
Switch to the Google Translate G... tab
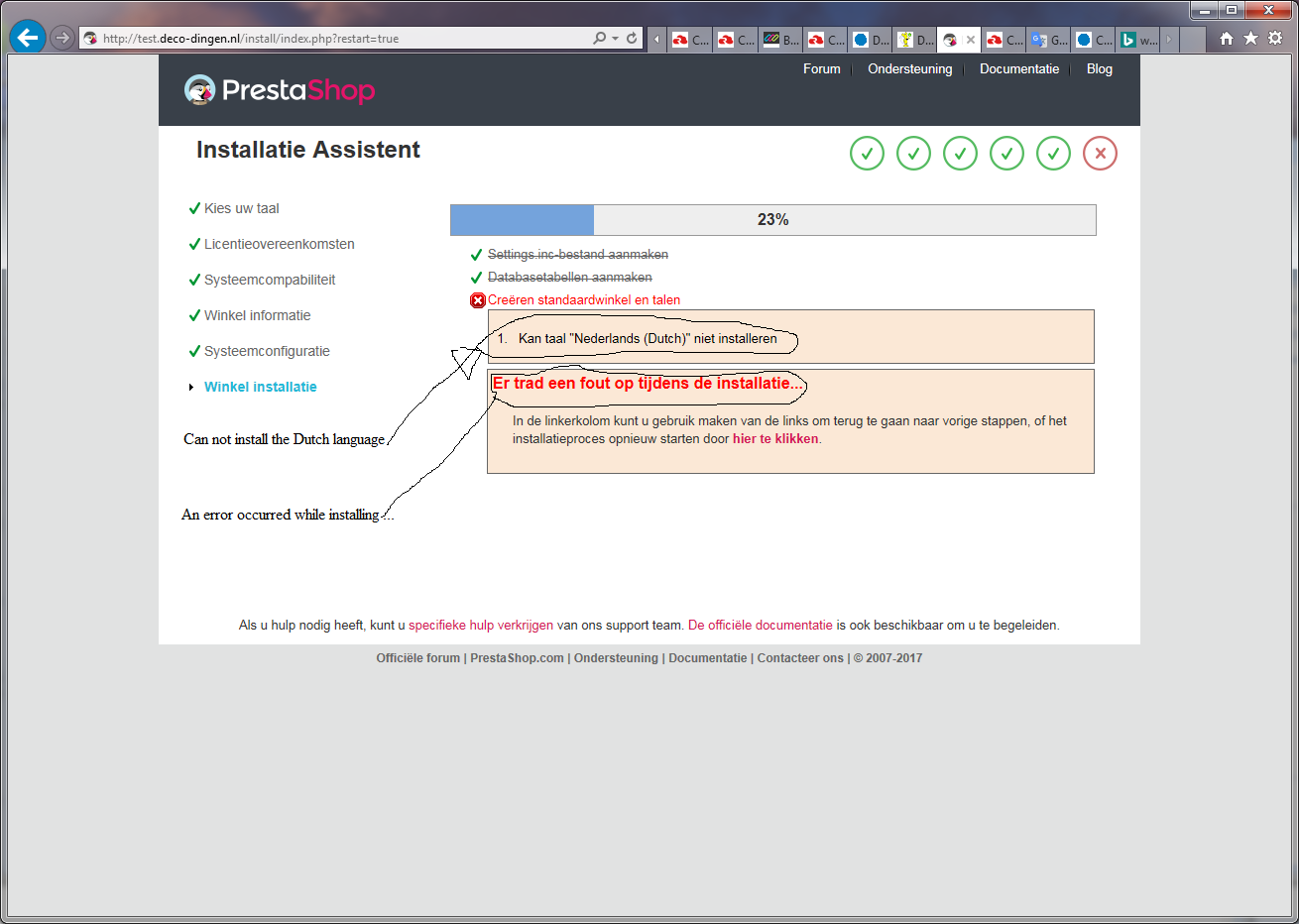[x=1048, y=40]
